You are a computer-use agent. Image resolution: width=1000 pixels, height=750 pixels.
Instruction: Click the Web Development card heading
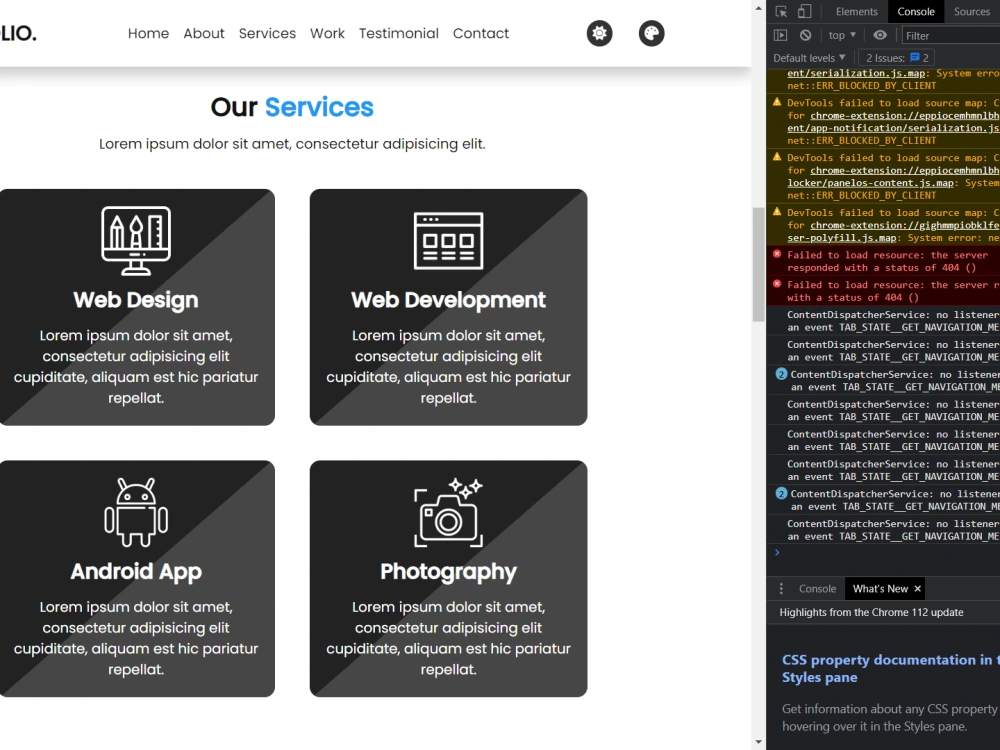click(448, 300)
